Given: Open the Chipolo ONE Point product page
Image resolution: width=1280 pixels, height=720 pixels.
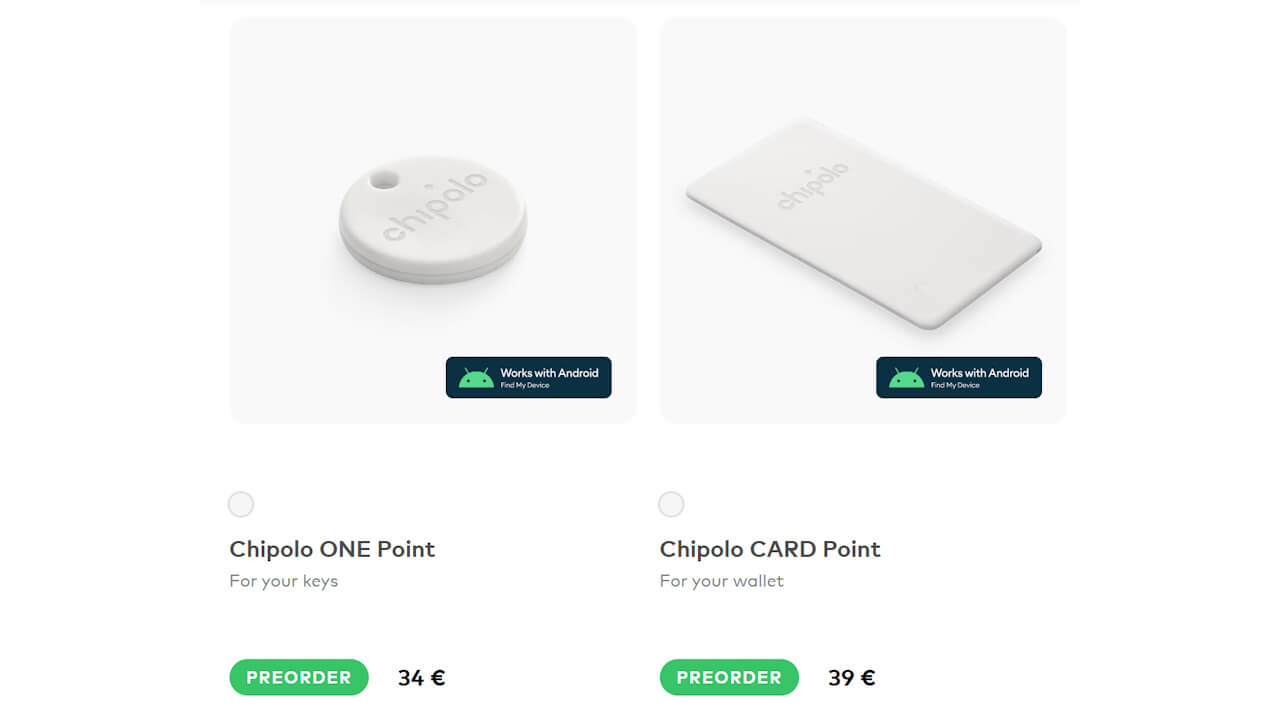Looking at the screenshot, I should 332,549.
